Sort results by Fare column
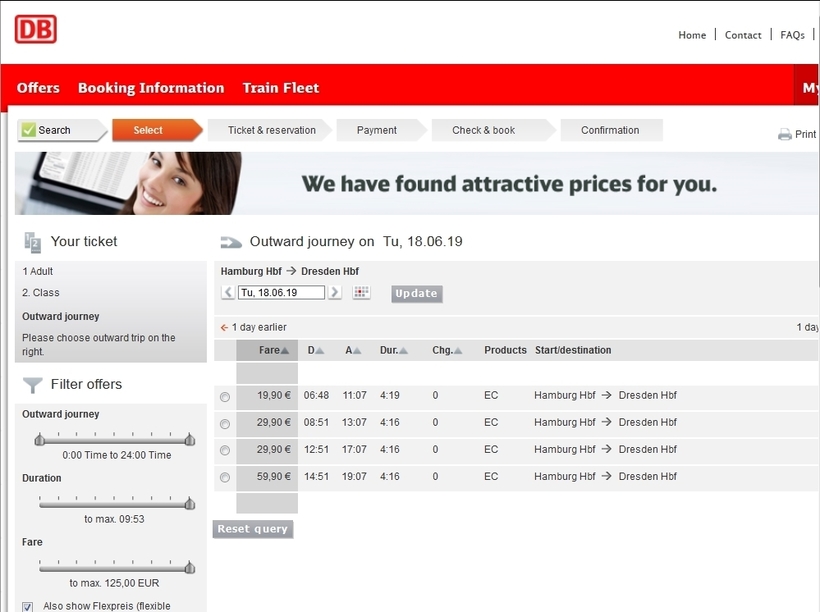The width and height of the screenshot is (820, 612). point(274,350)
